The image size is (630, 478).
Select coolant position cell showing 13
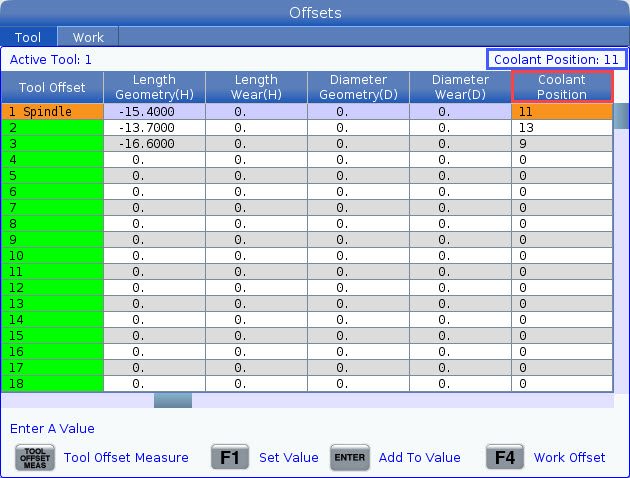coord(561,128)
